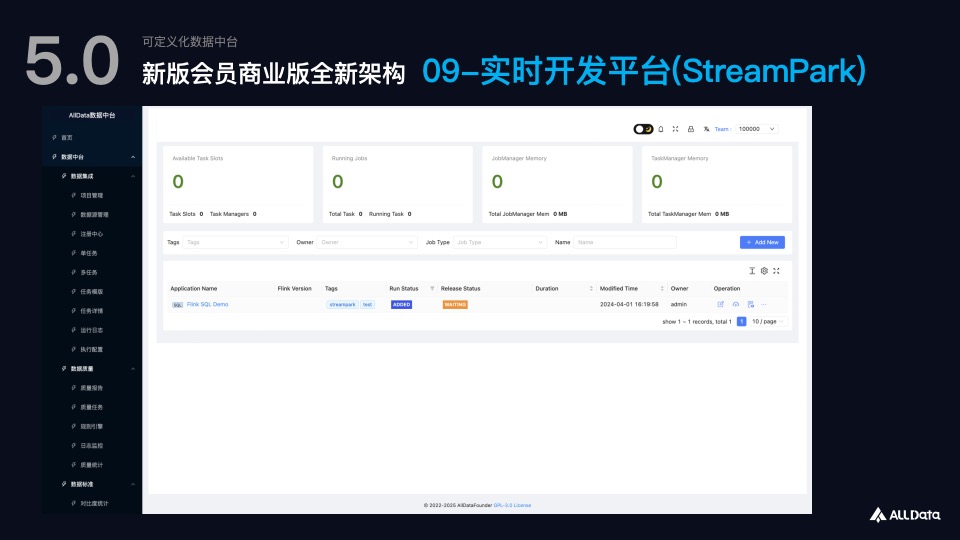The height and width of the screenshot is (540, 960).
Task: Select pagination page 1
Action: pyautogui.click(x=741, y=321)
